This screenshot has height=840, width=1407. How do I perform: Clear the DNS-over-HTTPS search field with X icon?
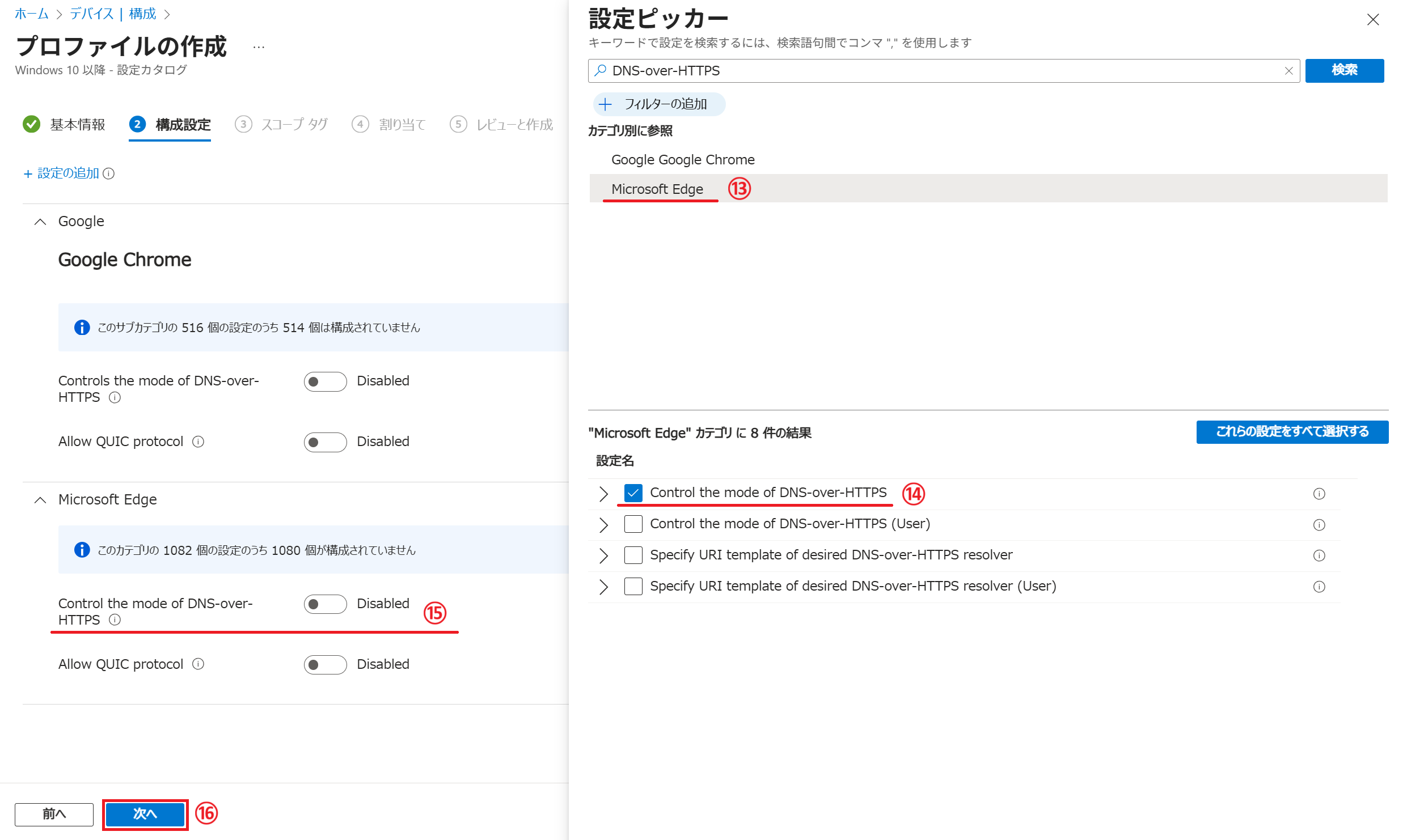coord(1288,71)
